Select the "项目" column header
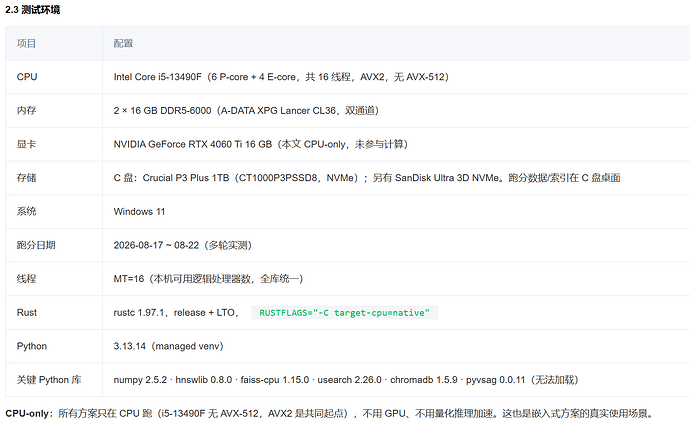The image size is (690, 424). click(x=26, y=43)
